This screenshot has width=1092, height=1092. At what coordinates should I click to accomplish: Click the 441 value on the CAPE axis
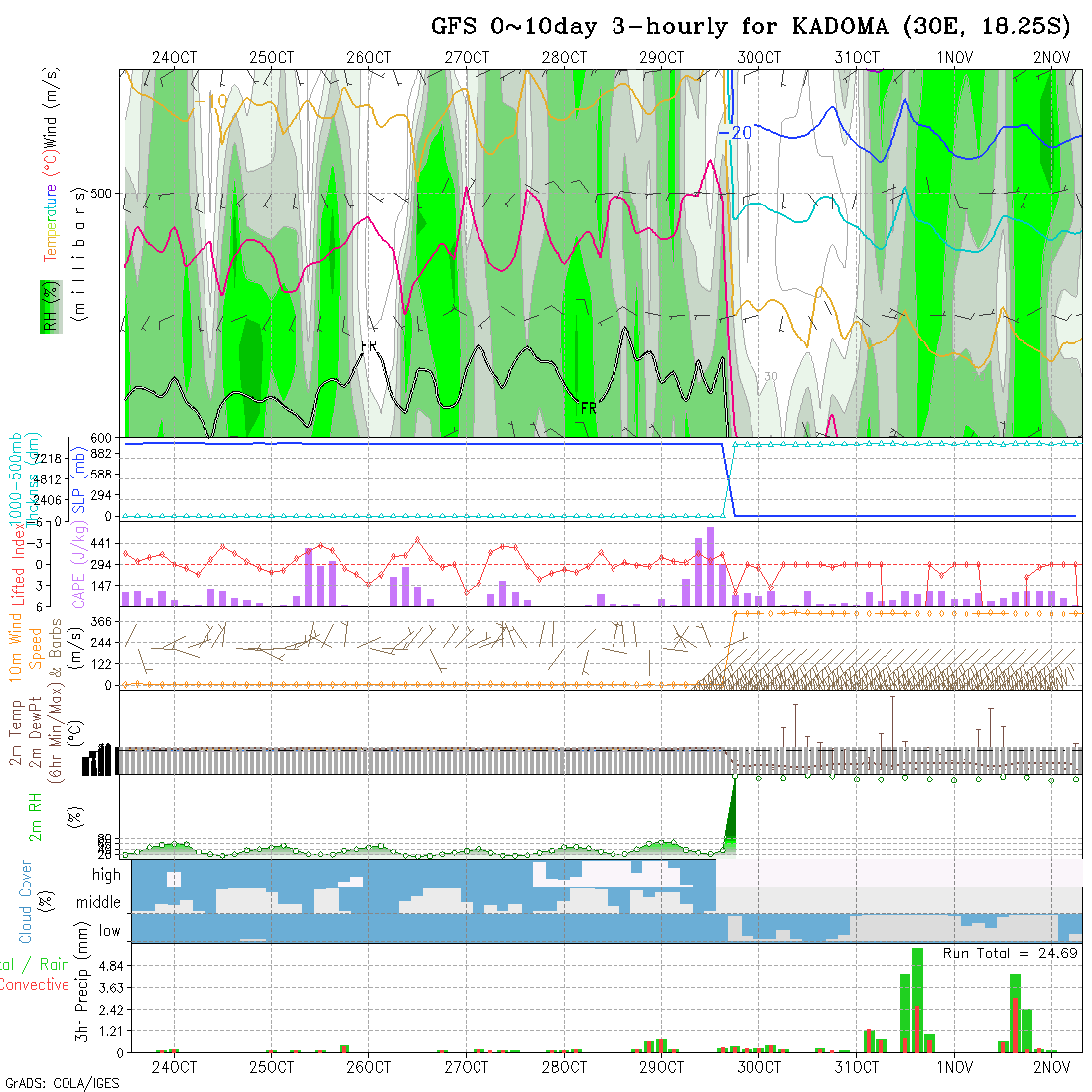coord(101,543)
